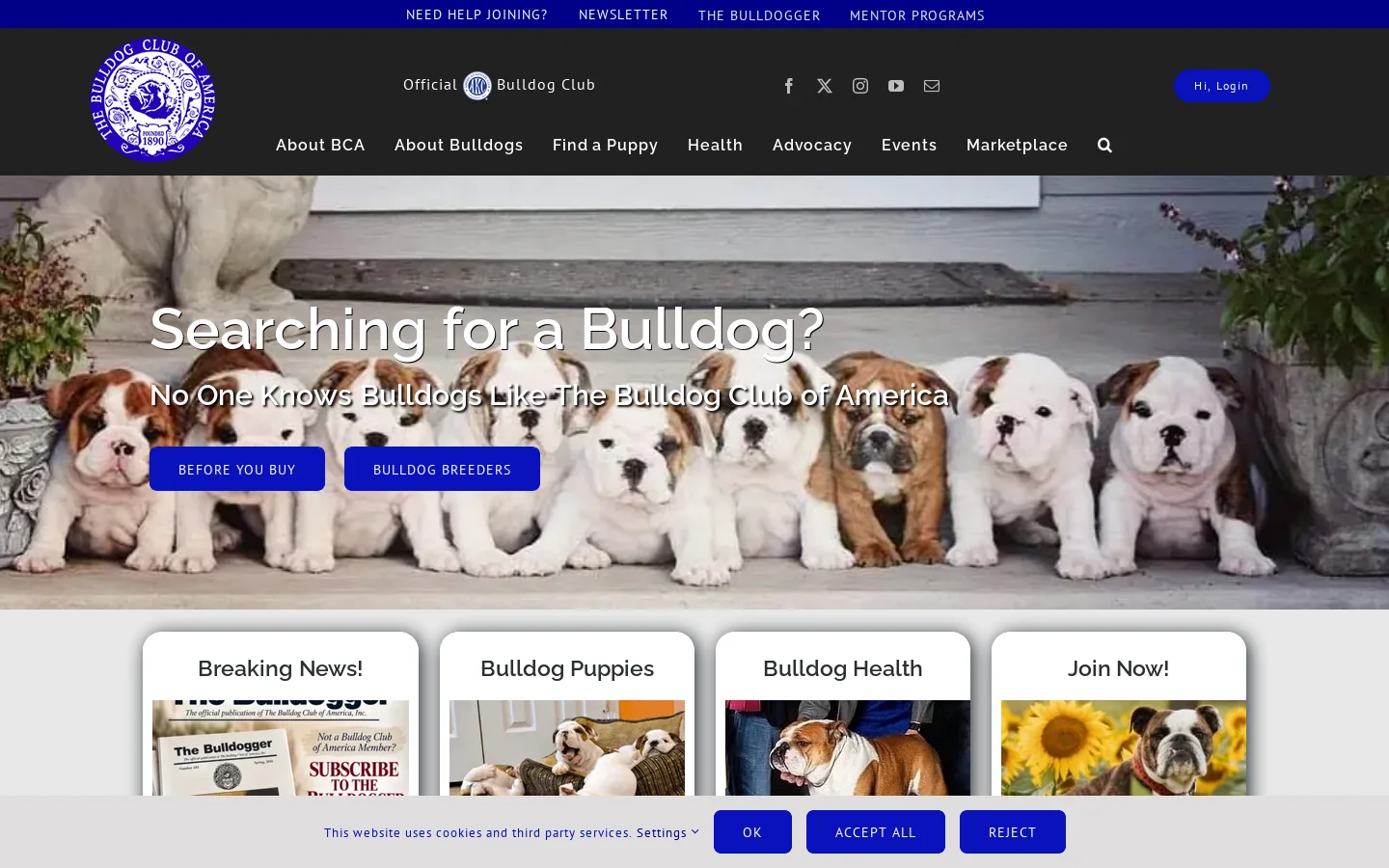Open The Bulldogger top link

pyautogui.click(x=759, y=15)
